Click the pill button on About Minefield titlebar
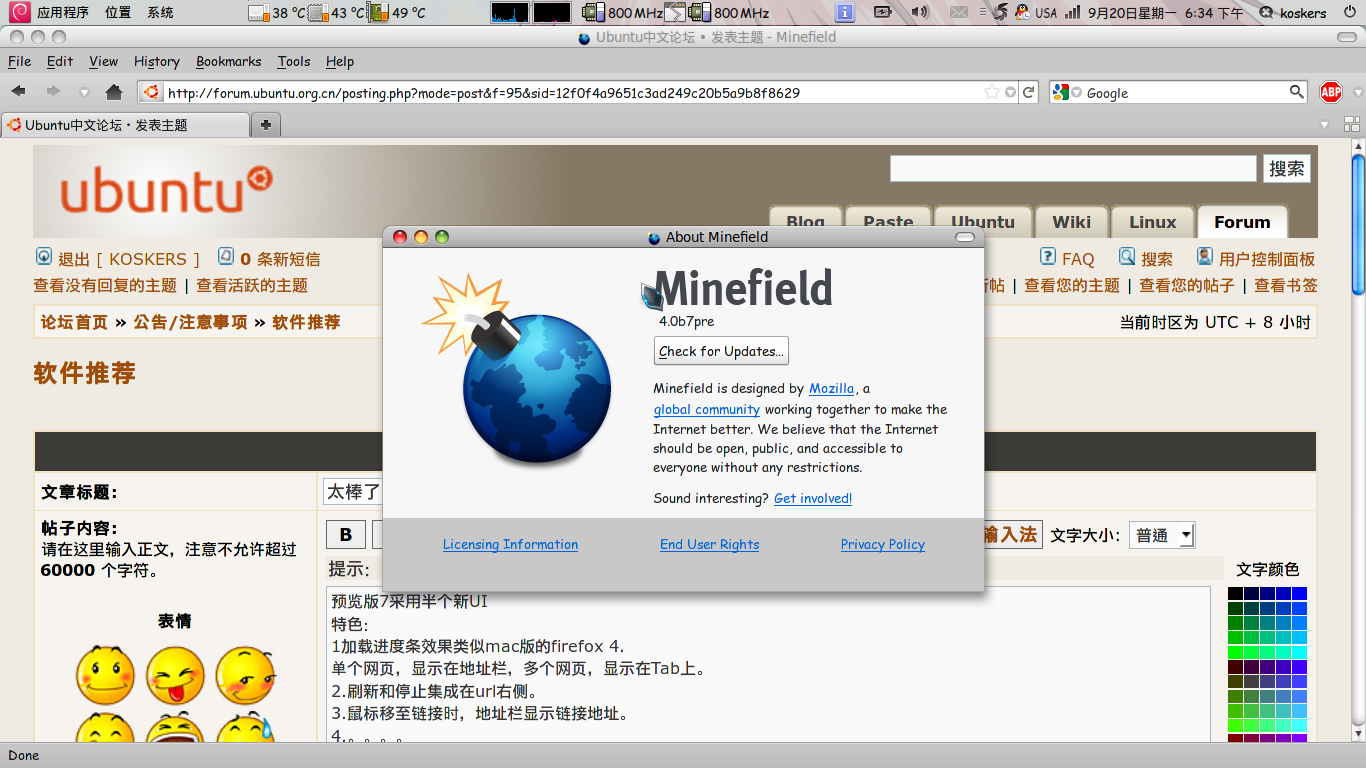The width and height of the screenshot is (1366, 768). 965,237
